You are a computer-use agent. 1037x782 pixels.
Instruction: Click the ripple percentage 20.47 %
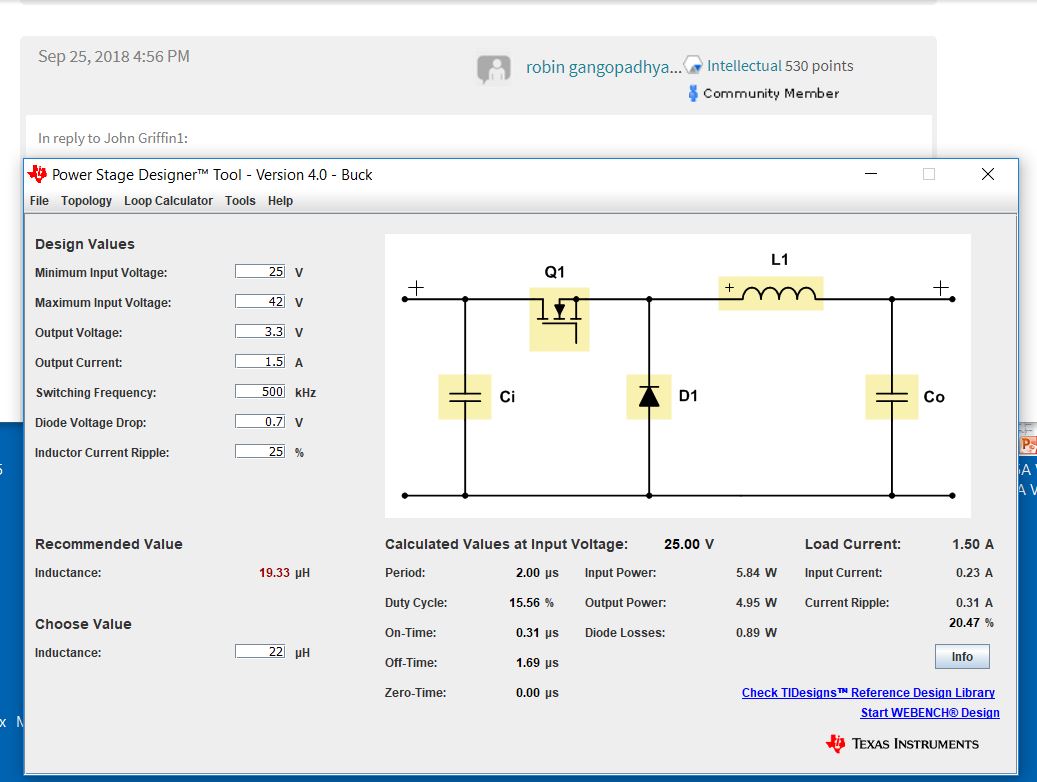(x=972, y=623)
